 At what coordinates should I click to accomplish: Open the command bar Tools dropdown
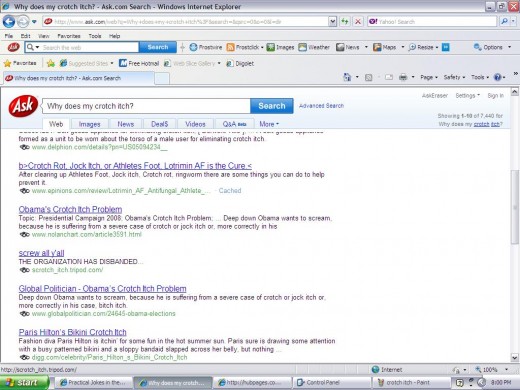[x=480, y=77]
